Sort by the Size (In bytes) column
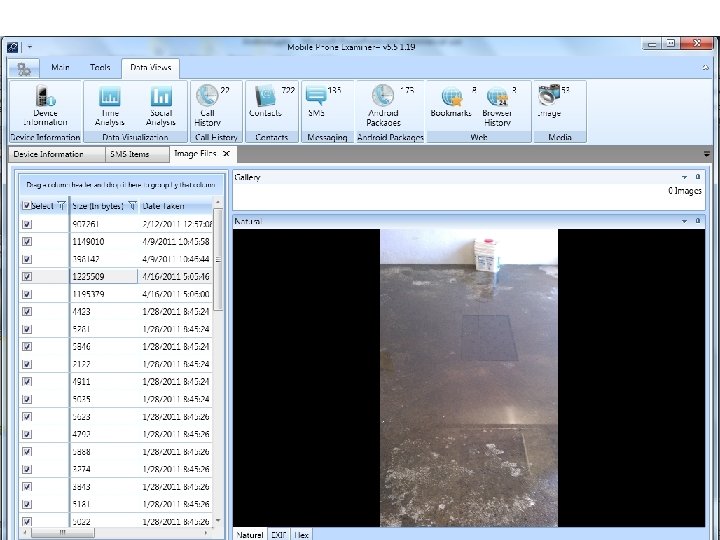Viewport: 720px width, 540px height. [x=98, y=206]
